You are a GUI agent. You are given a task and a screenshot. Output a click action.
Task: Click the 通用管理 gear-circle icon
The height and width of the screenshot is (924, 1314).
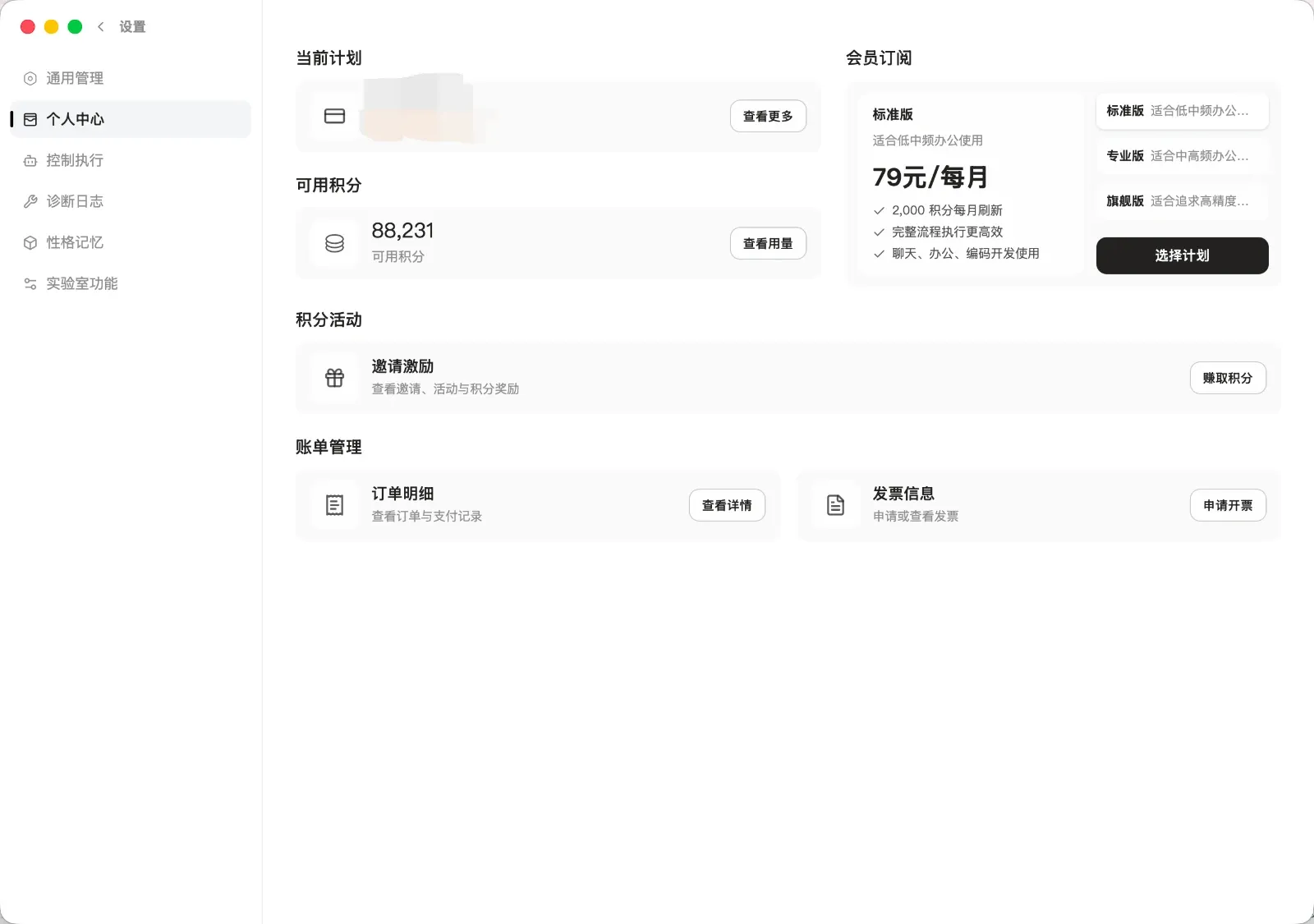(30, 79)
